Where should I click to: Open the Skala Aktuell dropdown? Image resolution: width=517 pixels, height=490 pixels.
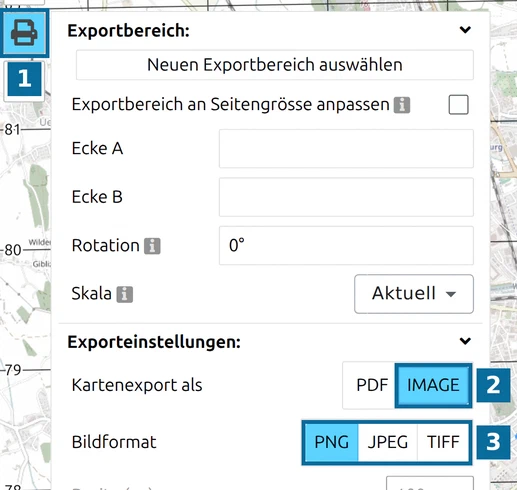(x=414, y=294)
